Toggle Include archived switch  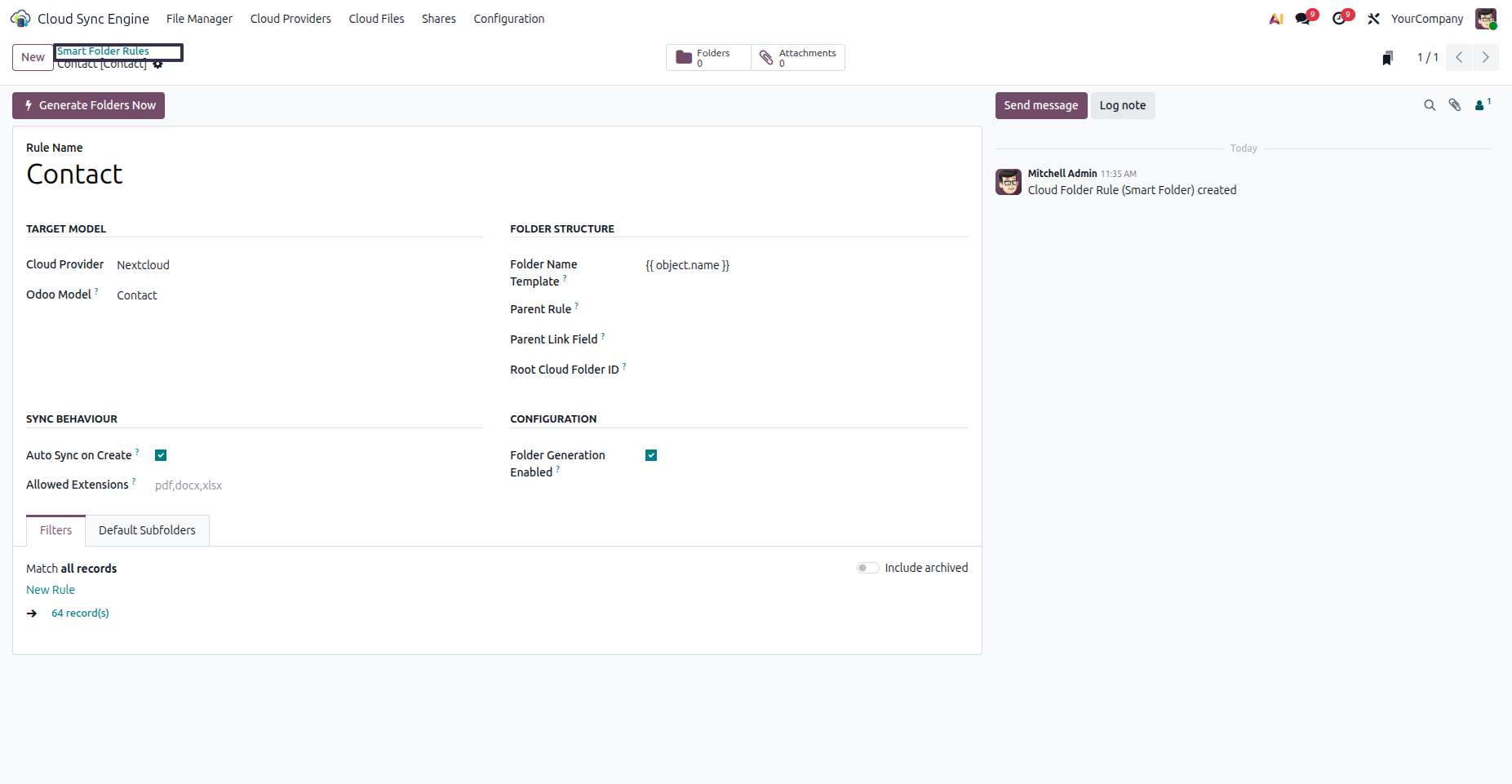point(867,568)
